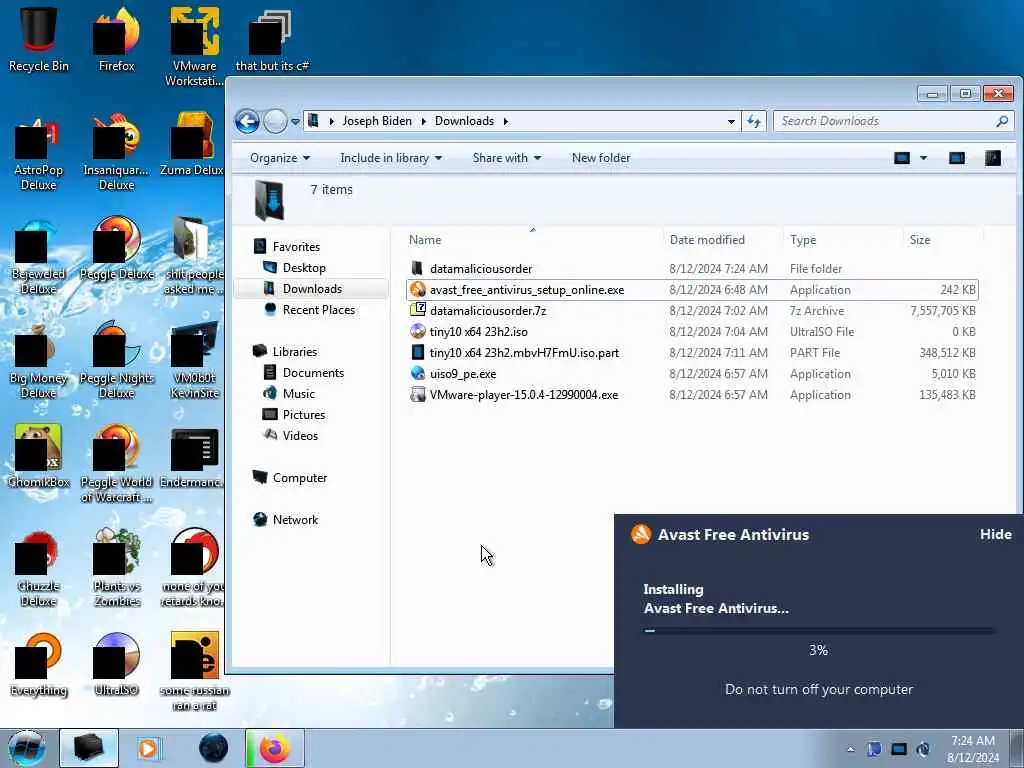Select VMware Workstation desktop shortcut

click(x=194, y=46)
